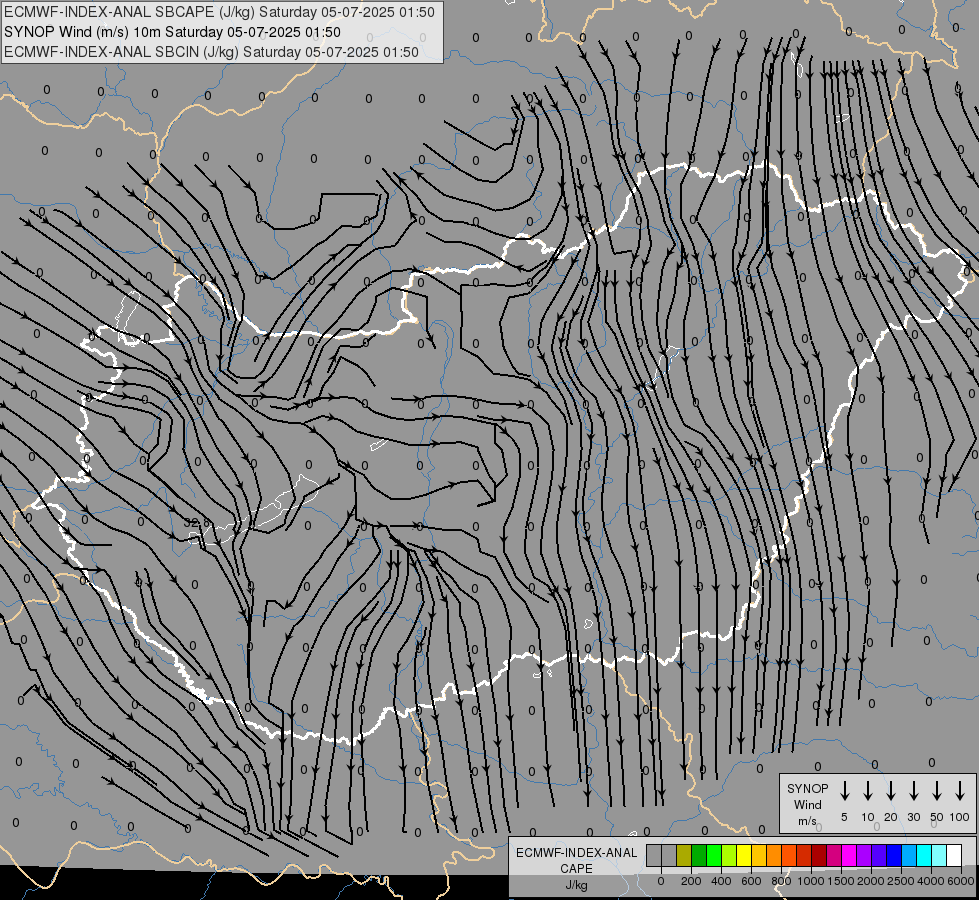The width and height of the screenshot is (979, 900).
Task: Click the 2500 value on CAPE scale
Action: pos(901,881)
